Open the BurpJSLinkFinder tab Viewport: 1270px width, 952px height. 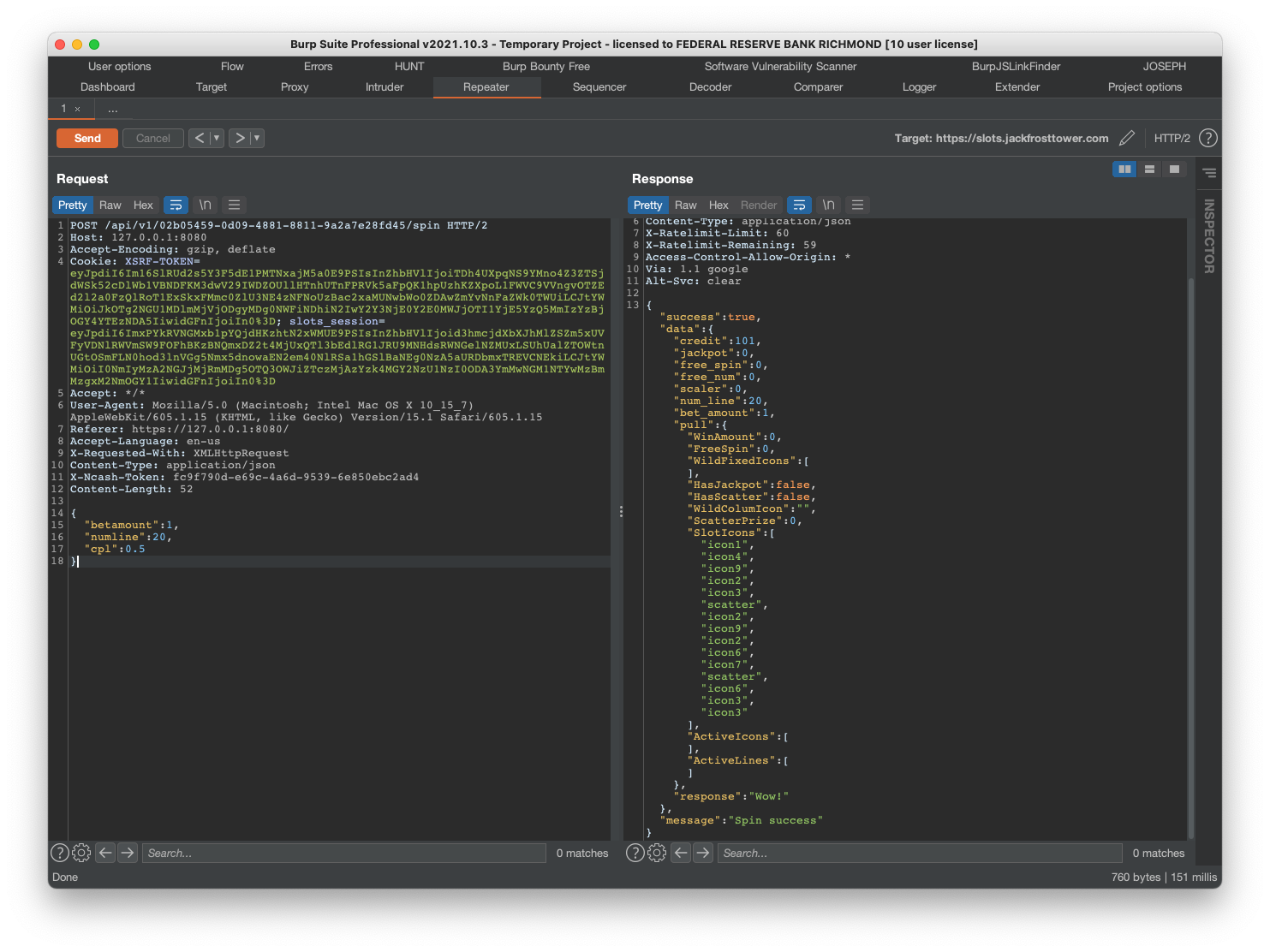point(1016,67)
